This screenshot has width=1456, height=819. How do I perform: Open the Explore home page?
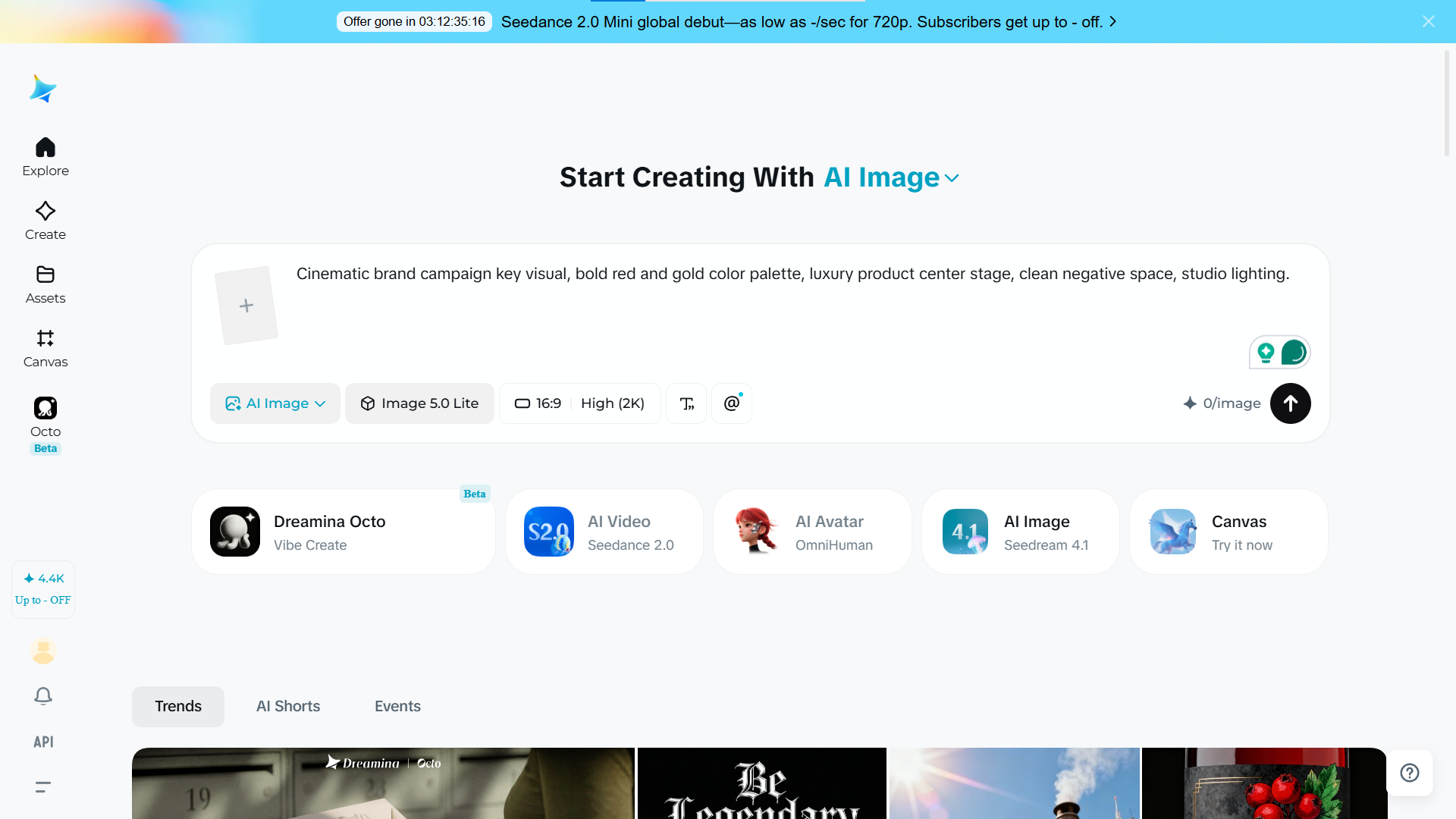(x=45, y=157)
